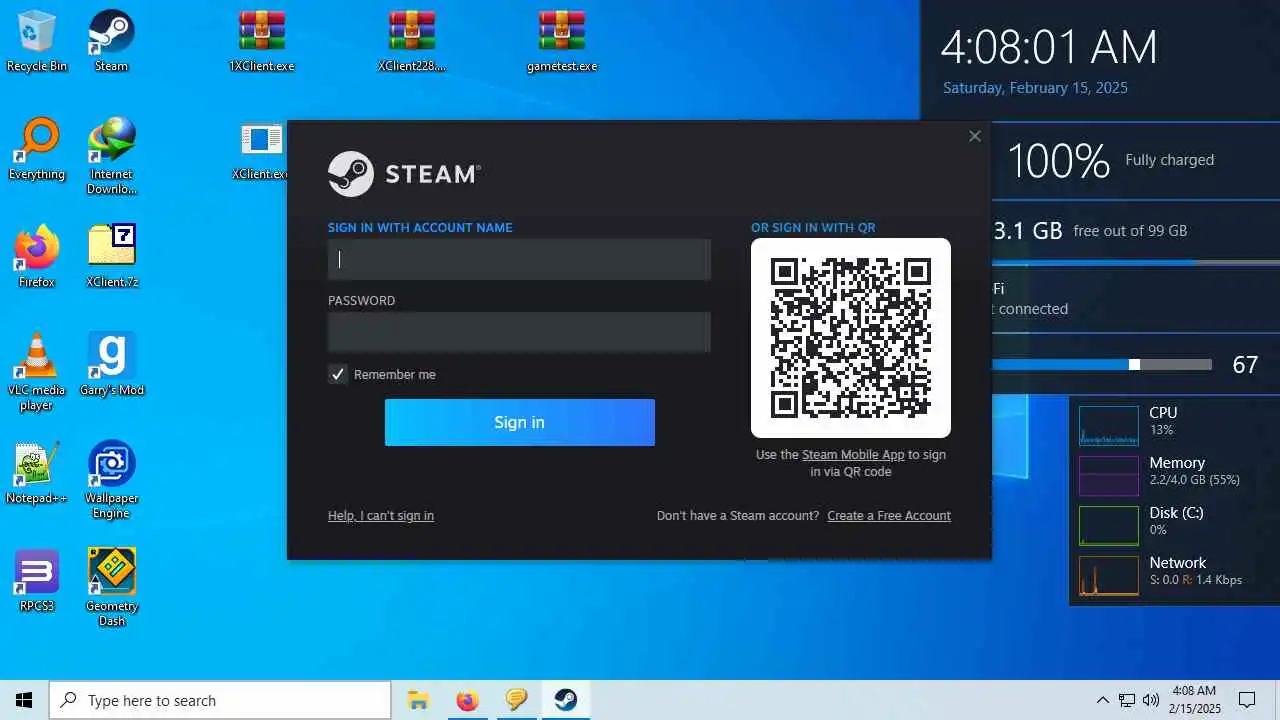
Task: Open the Windows Start menu
Action: (x=24, y=700)
